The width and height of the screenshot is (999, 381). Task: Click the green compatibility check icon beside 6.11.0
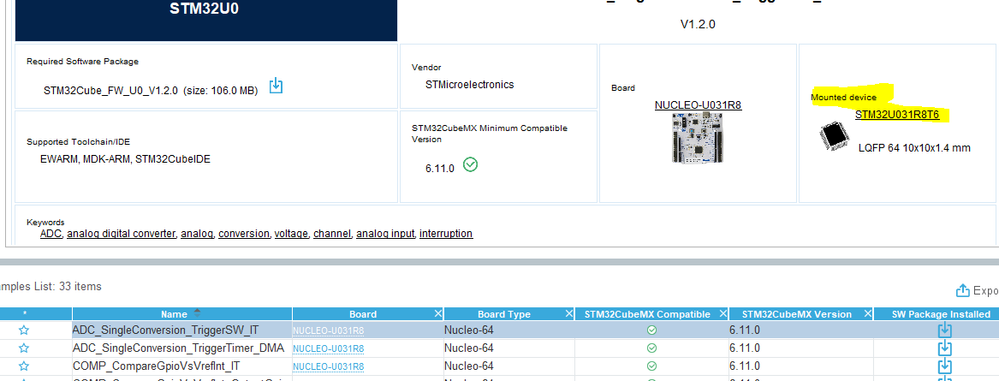pyautogui.click(x=470, y=165)
